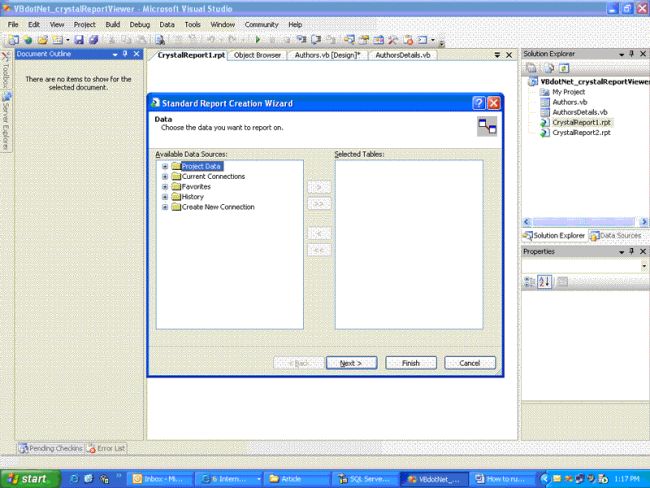650x488 pixels.
Task: Click the Show All Files icon in Solution Explorer
Action: point(548,68)
